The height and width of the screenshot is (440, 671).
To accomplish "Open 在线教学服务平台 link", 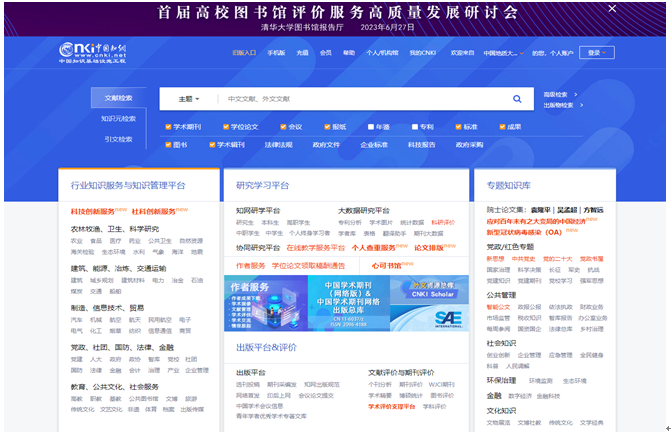I will tap(315, 248).
